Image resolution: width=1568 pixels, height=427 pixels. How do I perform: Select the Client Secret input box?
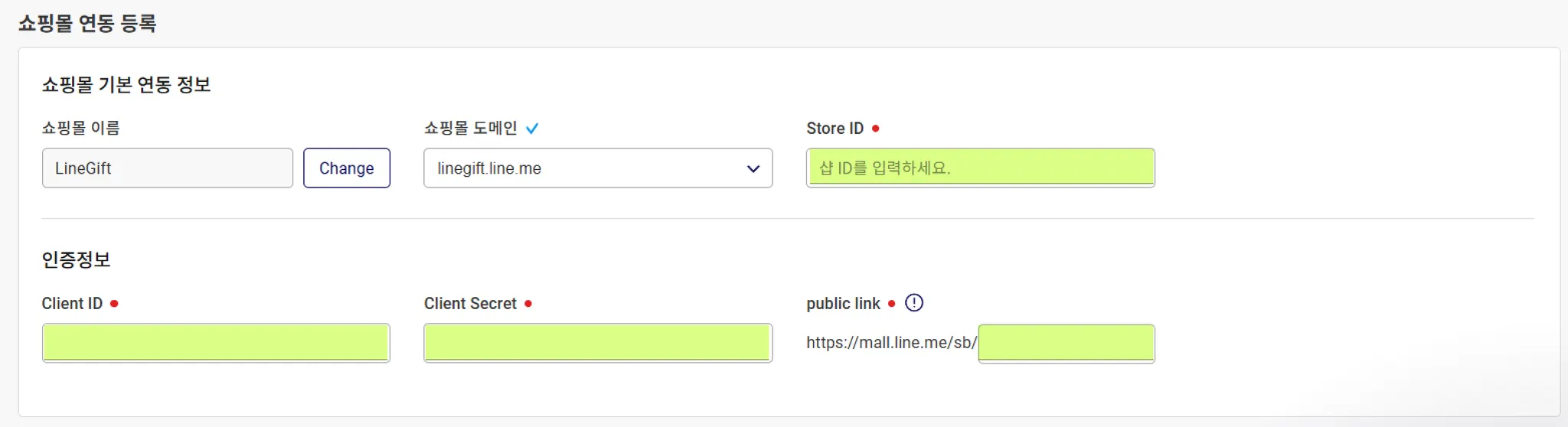click(597, 343)
